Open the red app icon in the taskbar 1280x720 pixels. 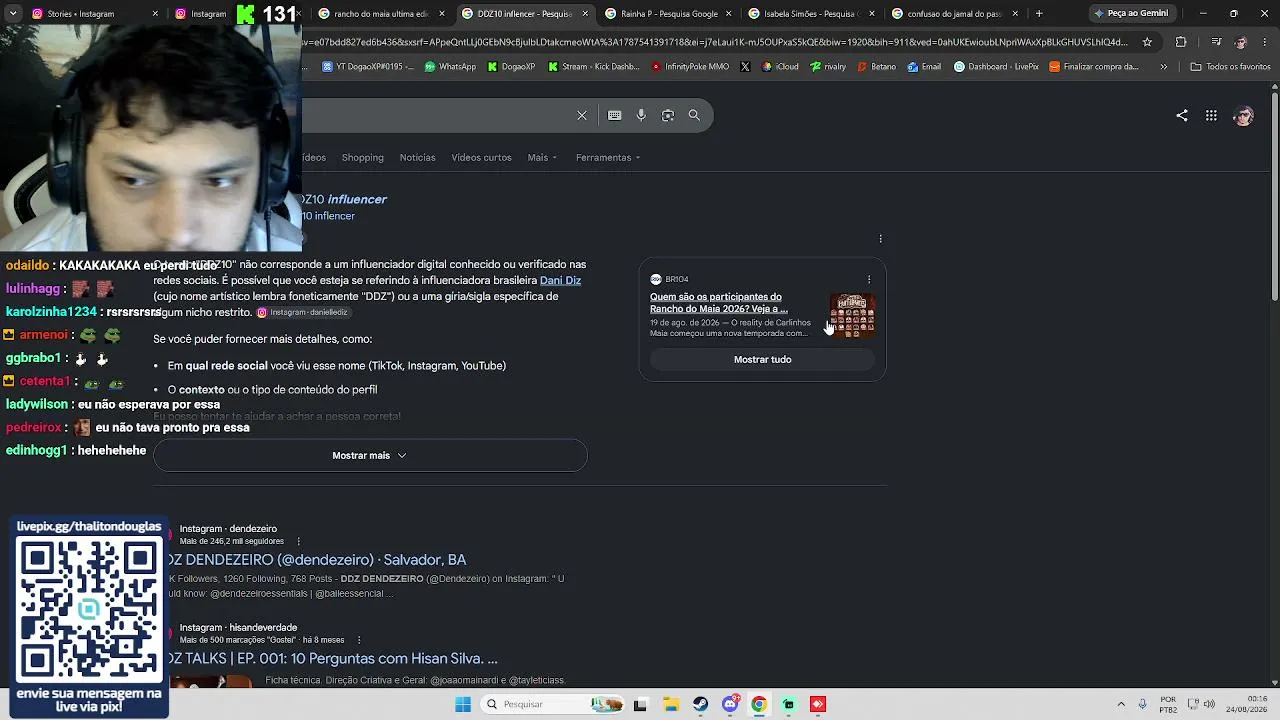[x=818, y=704]
